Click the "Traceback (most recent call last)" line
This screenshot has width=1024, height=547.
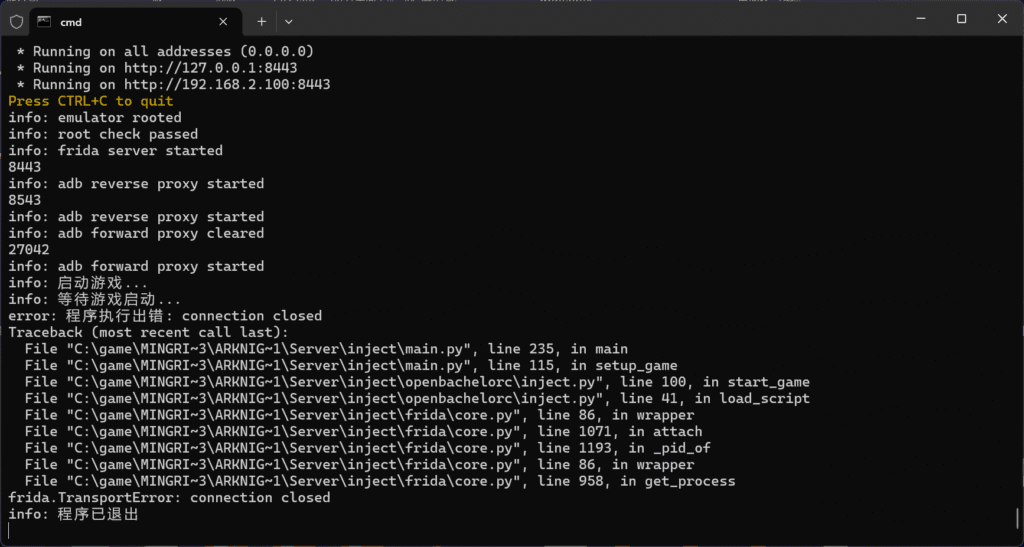148,332
